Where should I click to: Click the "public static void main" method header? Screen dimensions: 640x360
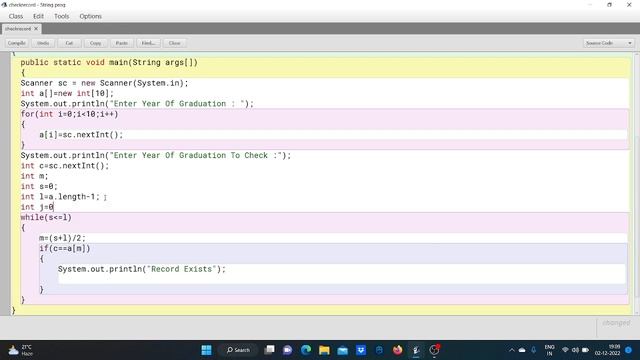(x=109, y=62)
